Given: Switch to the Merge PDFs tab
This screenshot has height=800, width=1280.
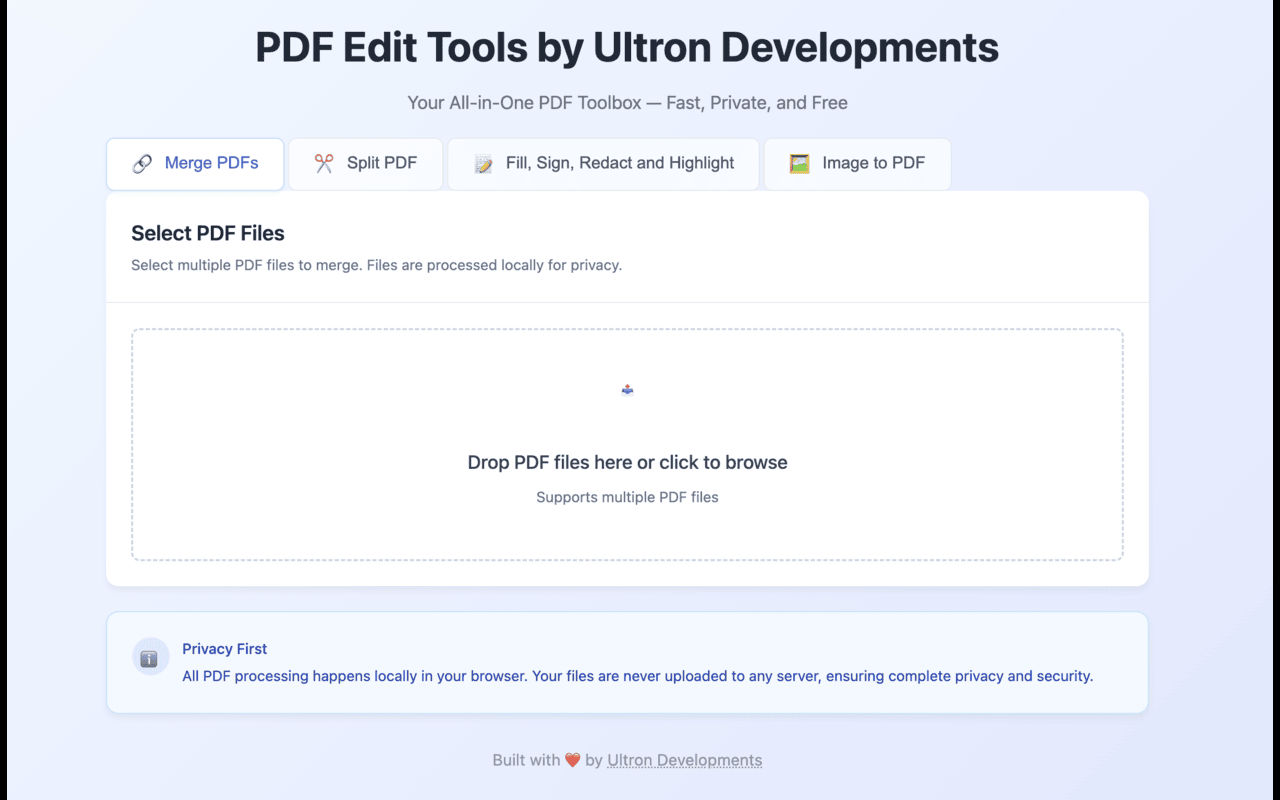Looking at the screenshot, I should 195,164.
